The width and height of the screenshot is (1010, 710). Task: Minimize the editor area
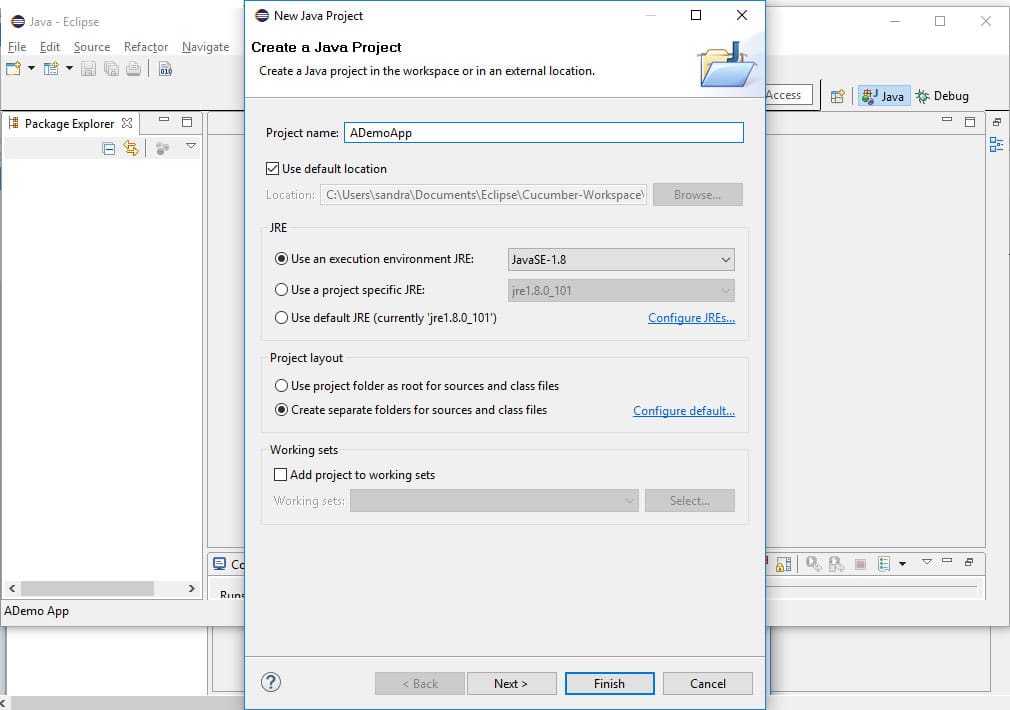tap(946, 120)
